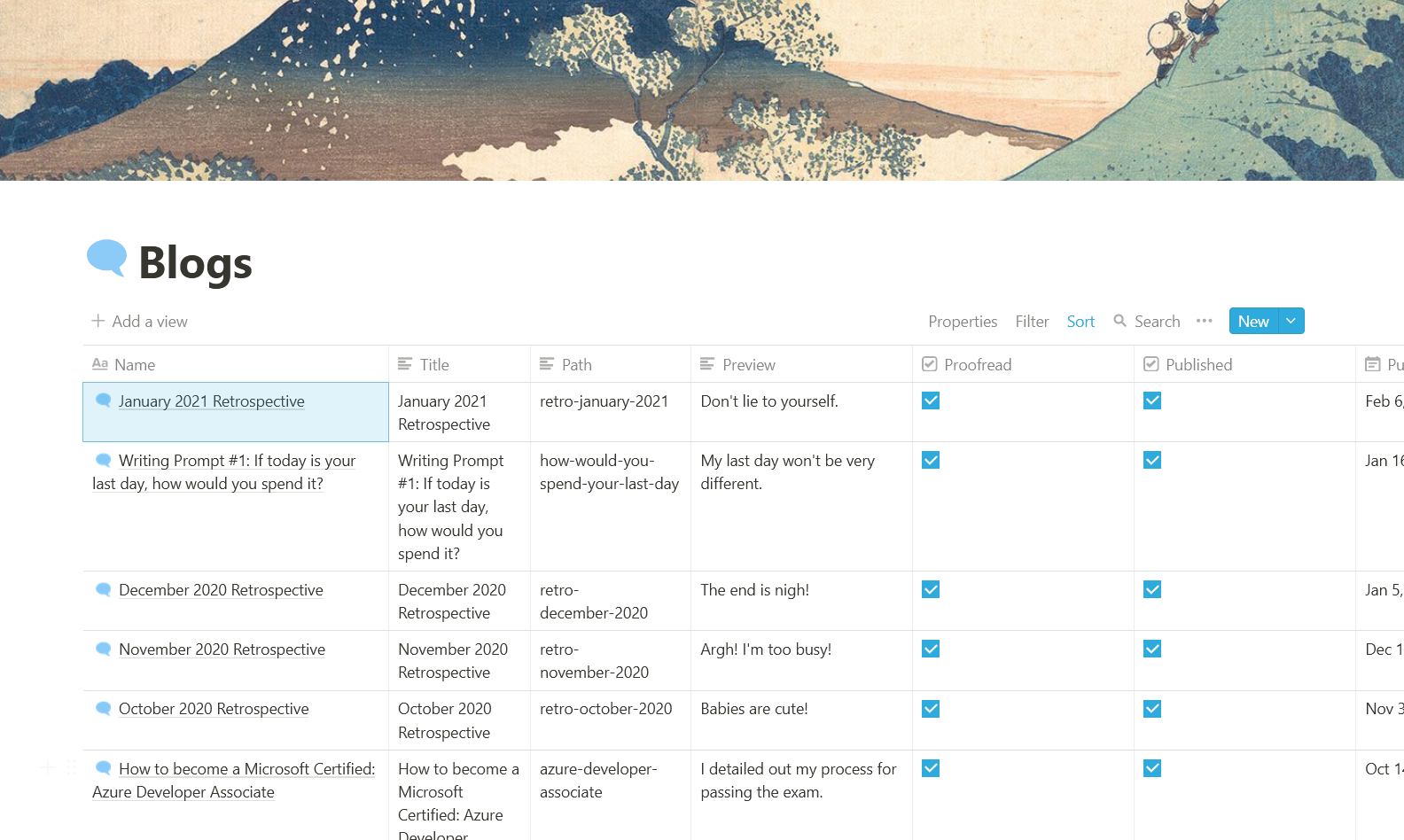
Task: Click the text icon in the Preview column header
Action: coord(707,364)
